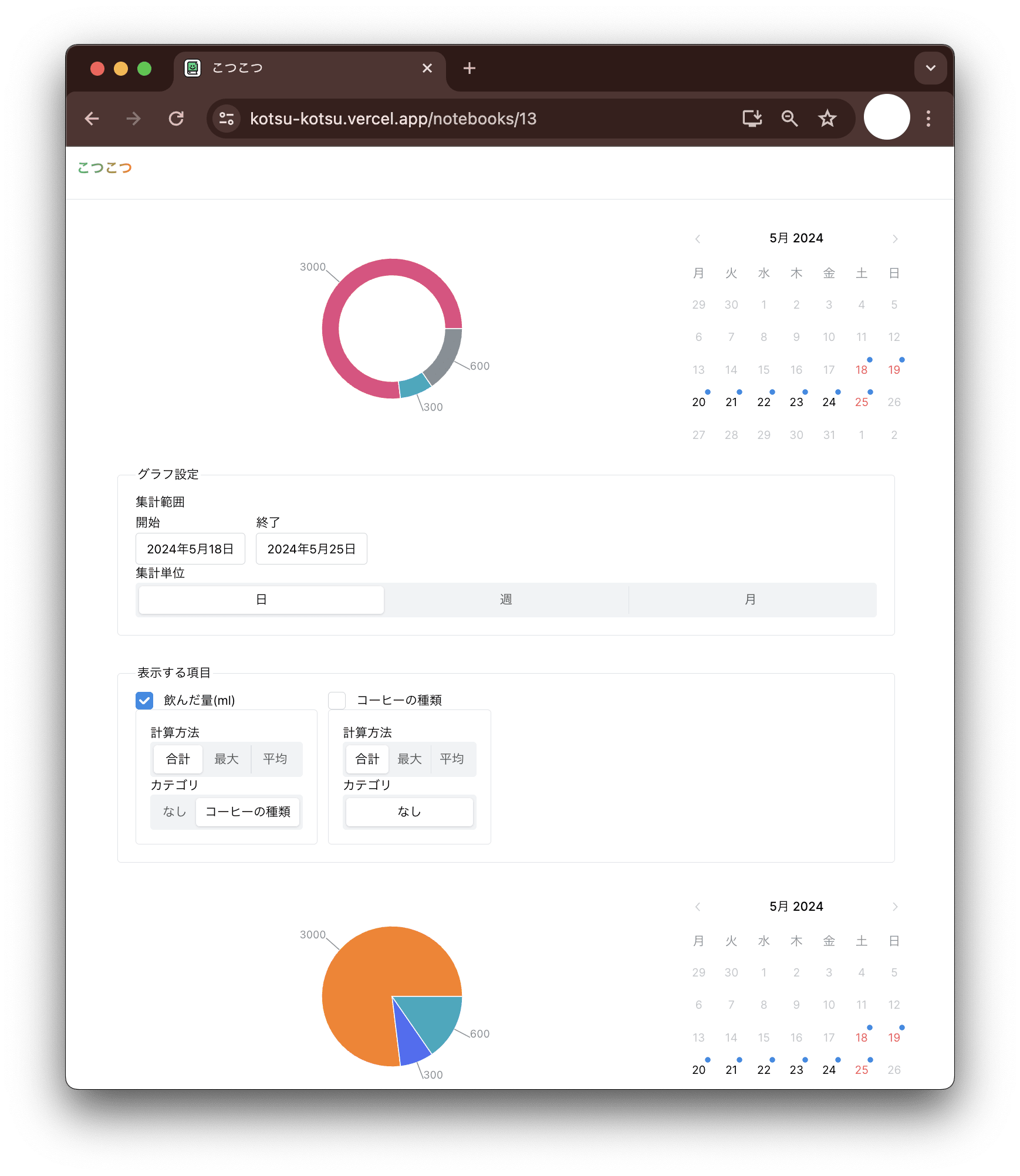1020x1176 pixels.
Task: Uncheck 飲んだ量(ml) checkbox
Action: coord(144,700)
